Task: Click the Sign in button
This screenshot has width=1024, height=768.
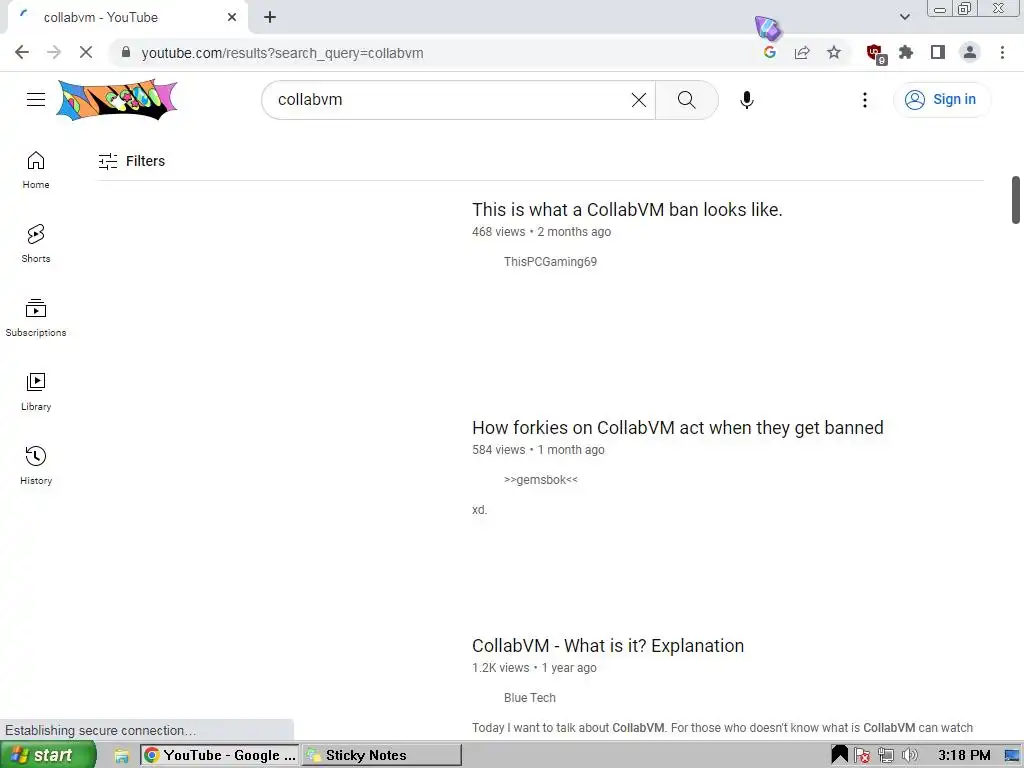Action: point(942,100)
